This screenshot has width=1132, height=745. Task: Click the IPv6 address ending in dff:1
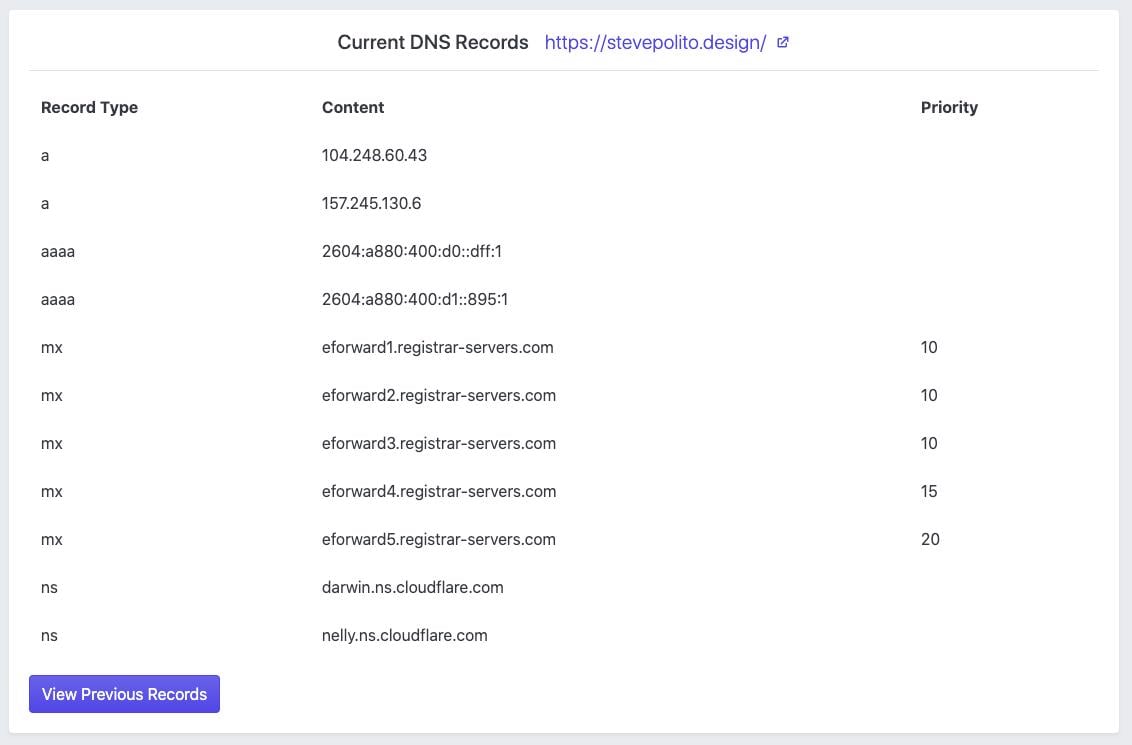pos(411,251)
